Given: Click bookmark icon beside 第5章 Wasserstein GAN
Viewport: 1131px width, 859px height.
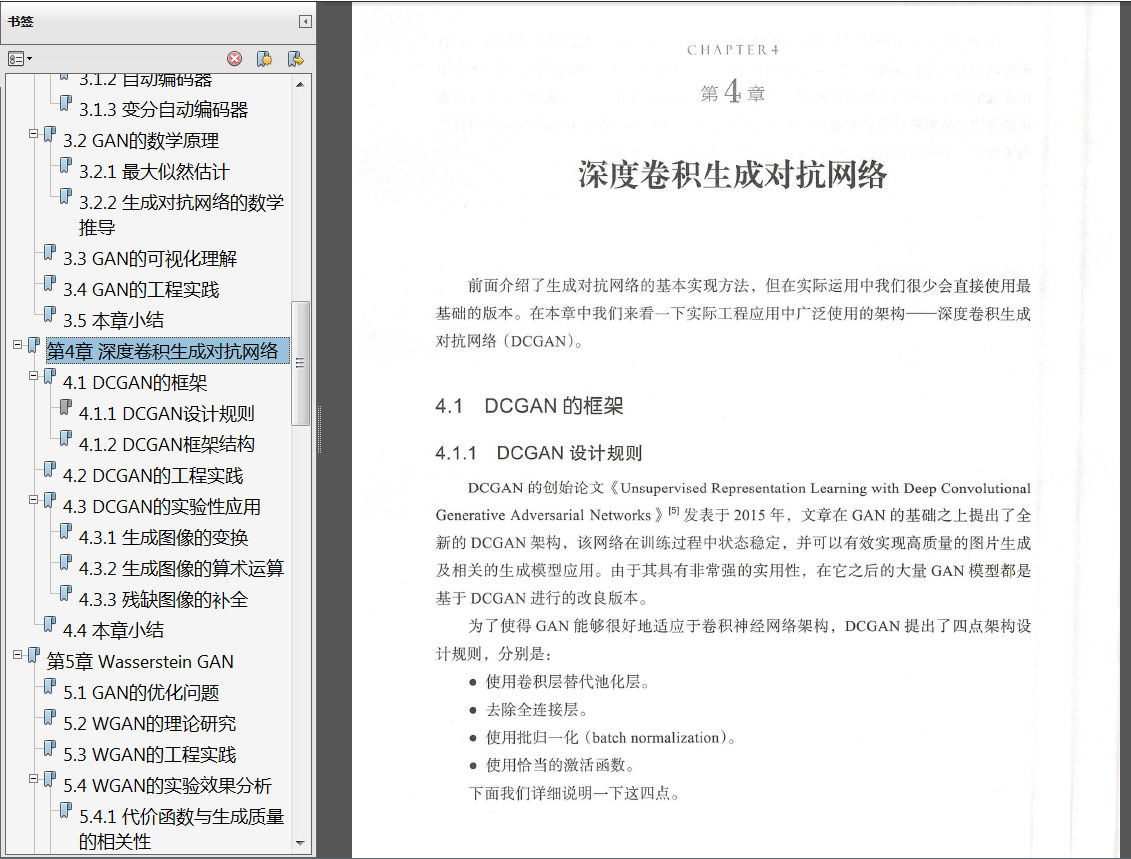Looking at the screenshot, I should [34, 655].
